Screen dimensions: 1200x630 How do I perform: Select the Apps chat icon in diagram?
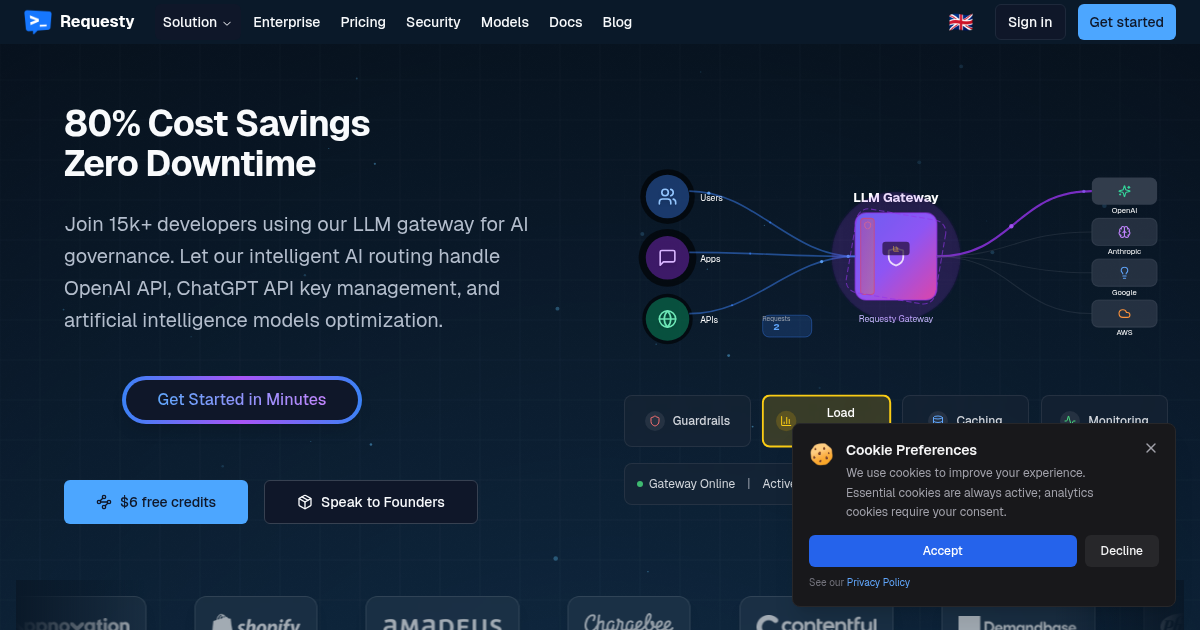point(668,258)
